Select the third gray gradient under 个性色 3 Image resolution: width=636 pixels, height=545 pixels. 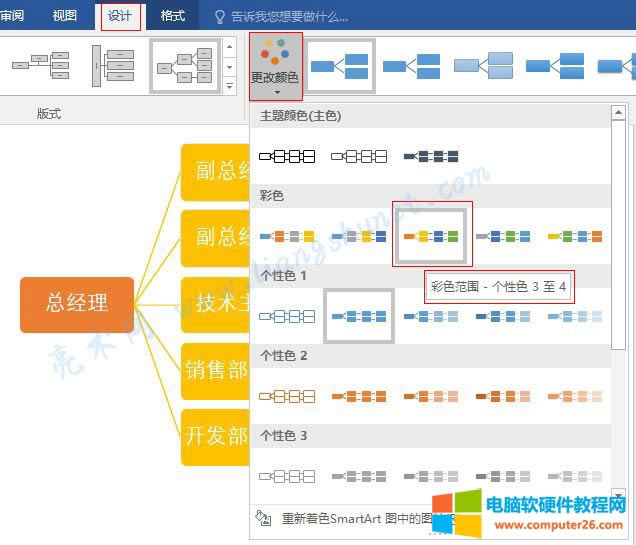pyautogui.click(x=431, y=476)
